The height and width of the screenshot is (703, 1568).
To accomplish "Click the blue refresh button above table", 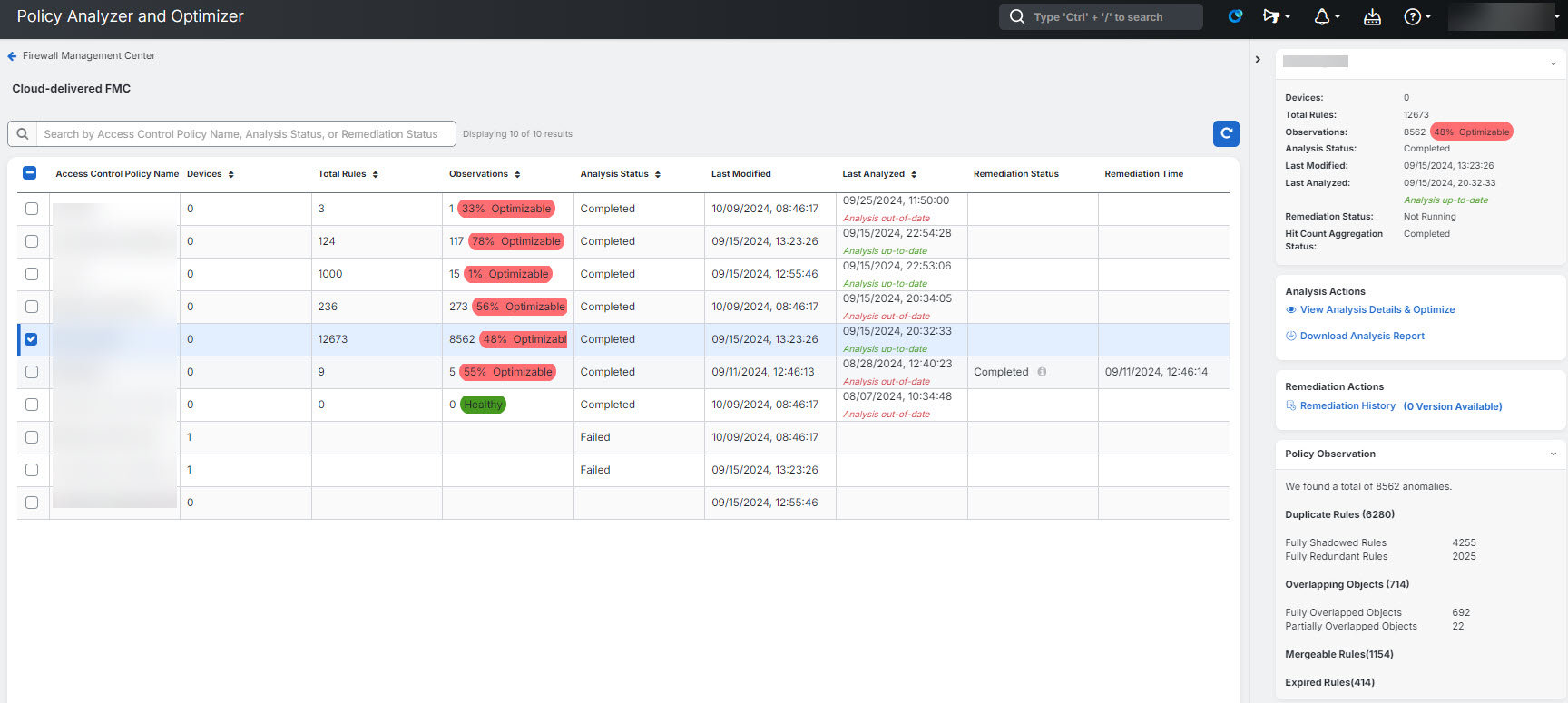I will click(x=1226, y=133).
